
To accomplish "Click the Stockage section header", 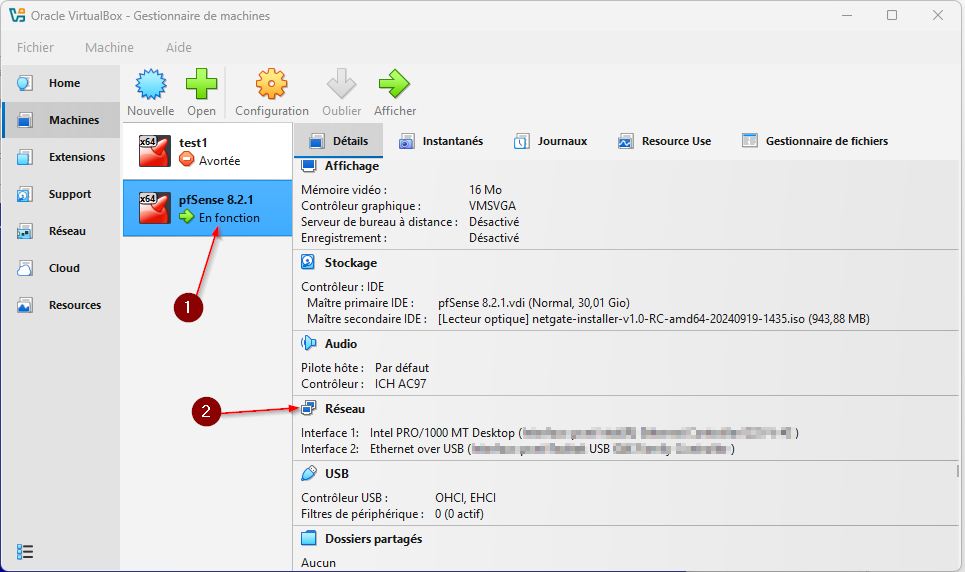I will coord(350,263).
